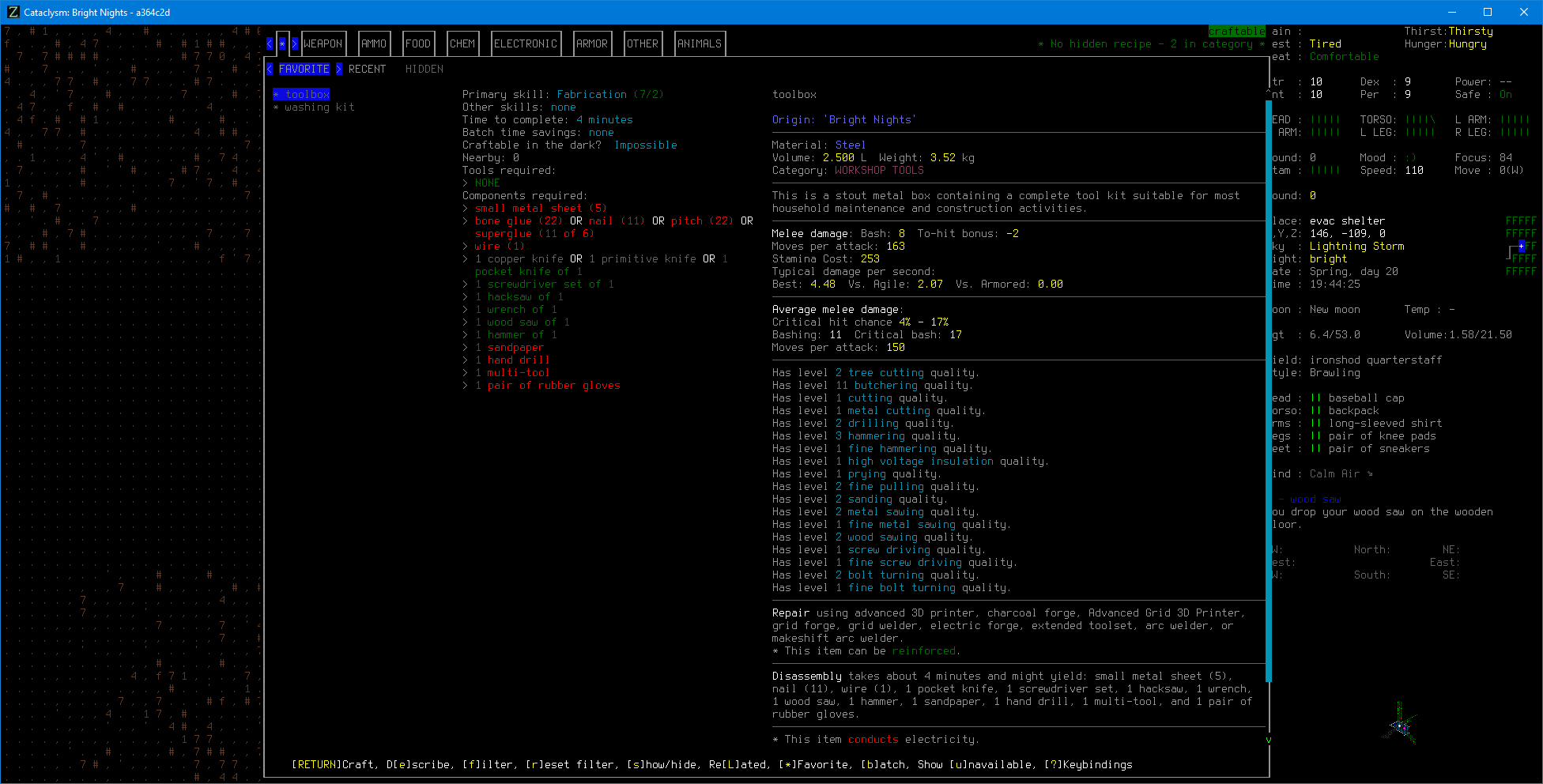Screen dimensions: 1543x784
Task: Select the FAVORITE subcategory
Action: (304, 69)
